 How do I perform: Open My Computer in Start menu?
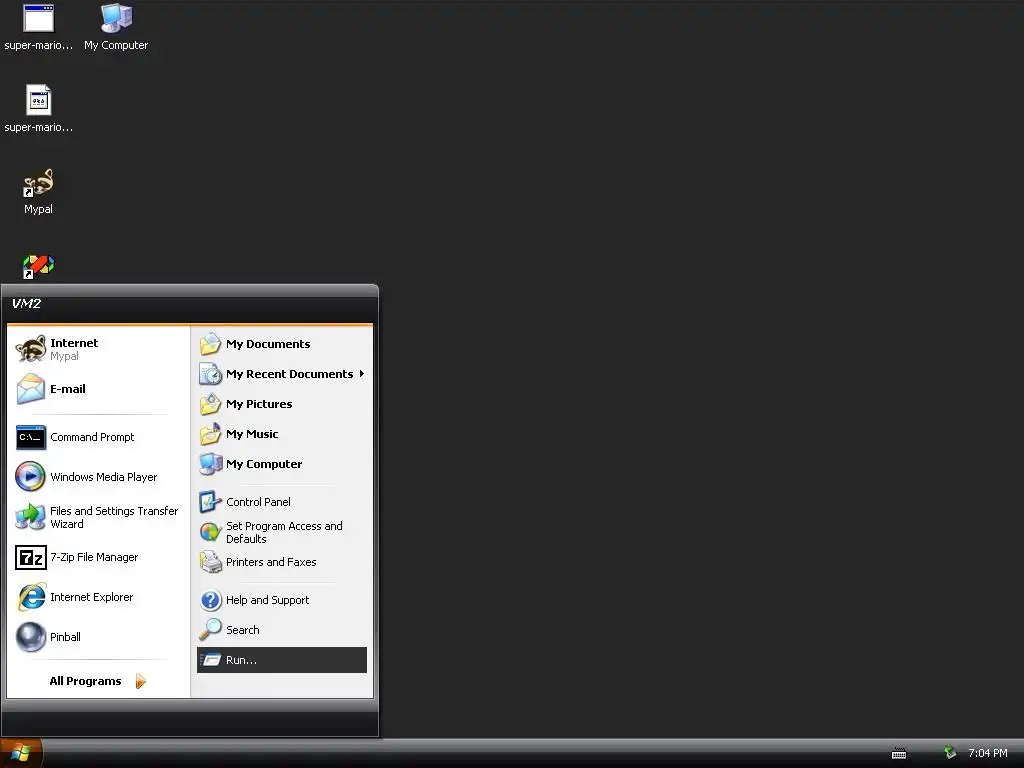[281, 464]
